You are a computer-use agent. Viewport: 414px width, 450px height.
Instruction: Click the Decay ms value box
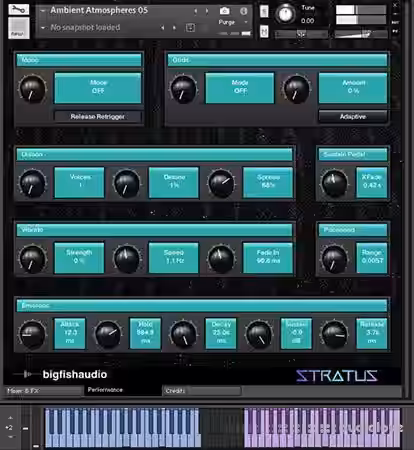click(221, 333)
